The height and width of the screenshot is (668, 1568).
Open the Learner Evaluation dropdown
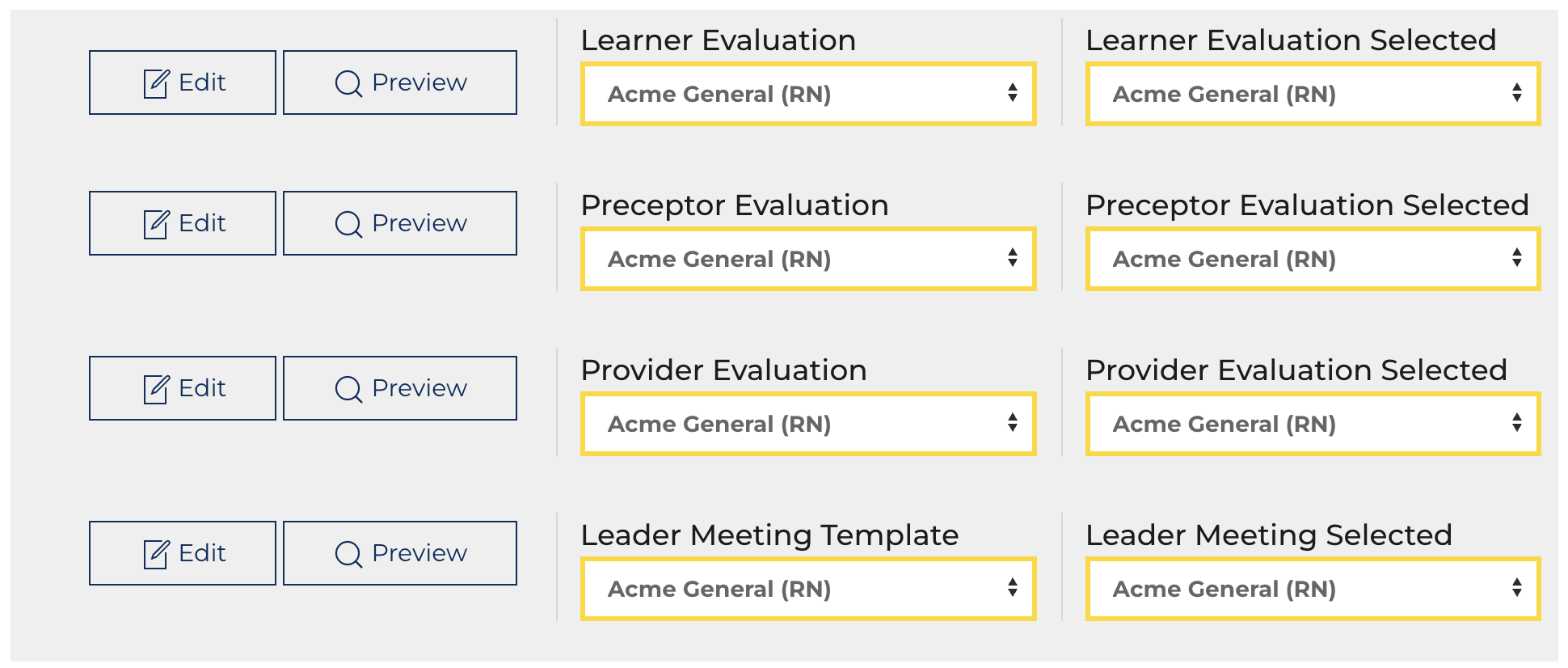[808, 94]
